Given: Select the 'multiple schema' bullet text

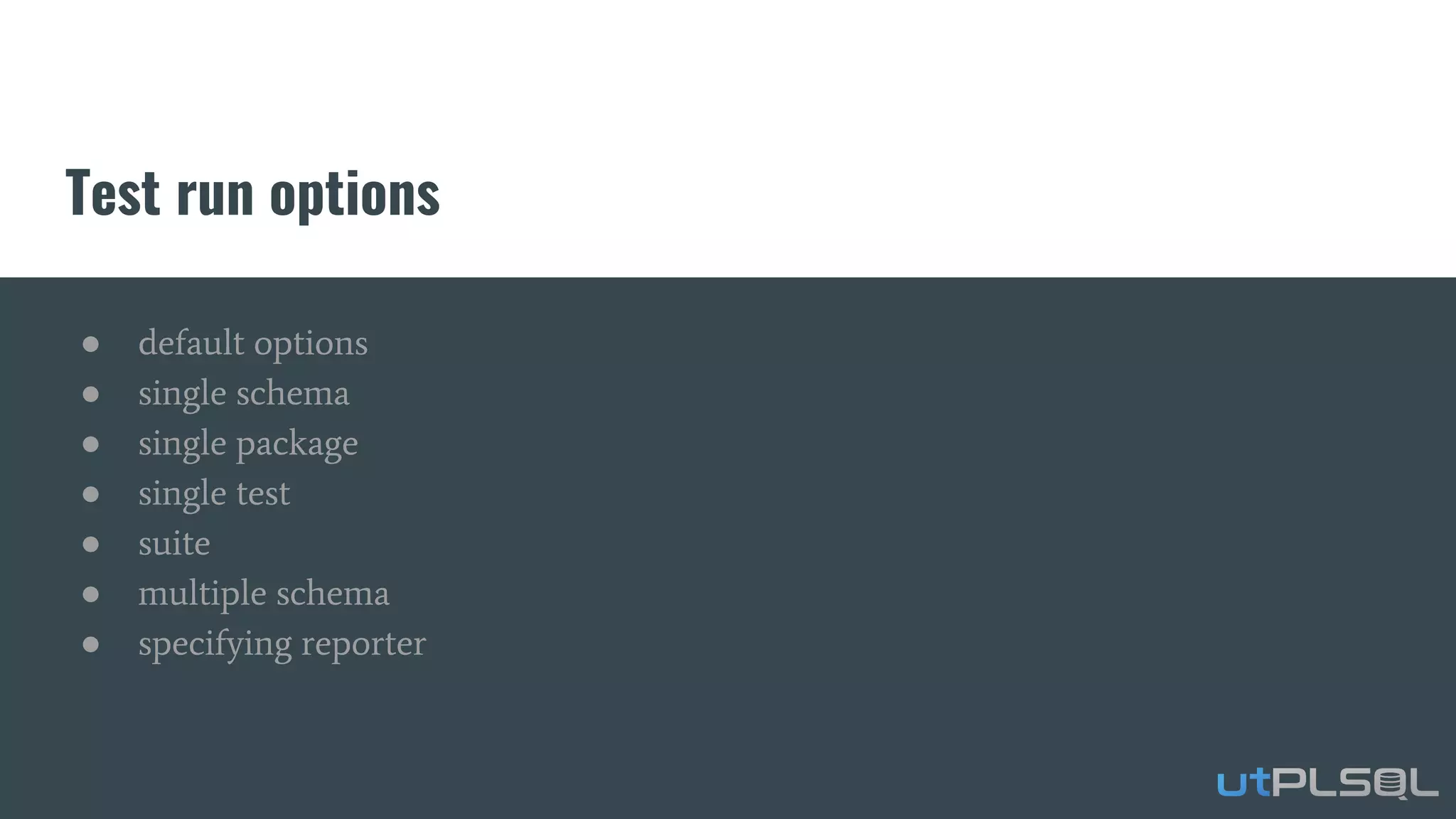Looking at the screenshot, I should point(264,594).
